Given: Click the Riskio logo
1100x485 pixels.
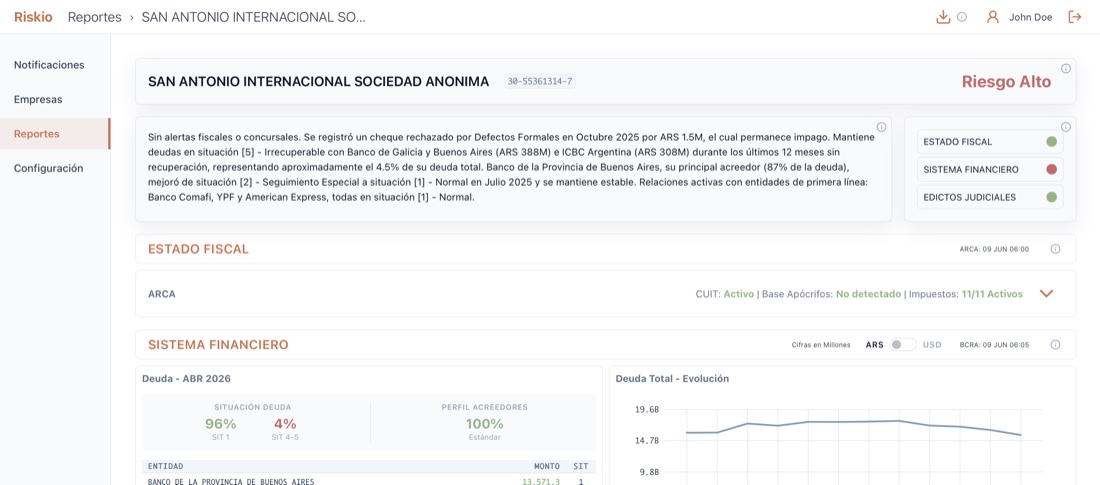Looking at the screenshot, I should (x=33, y=17).
